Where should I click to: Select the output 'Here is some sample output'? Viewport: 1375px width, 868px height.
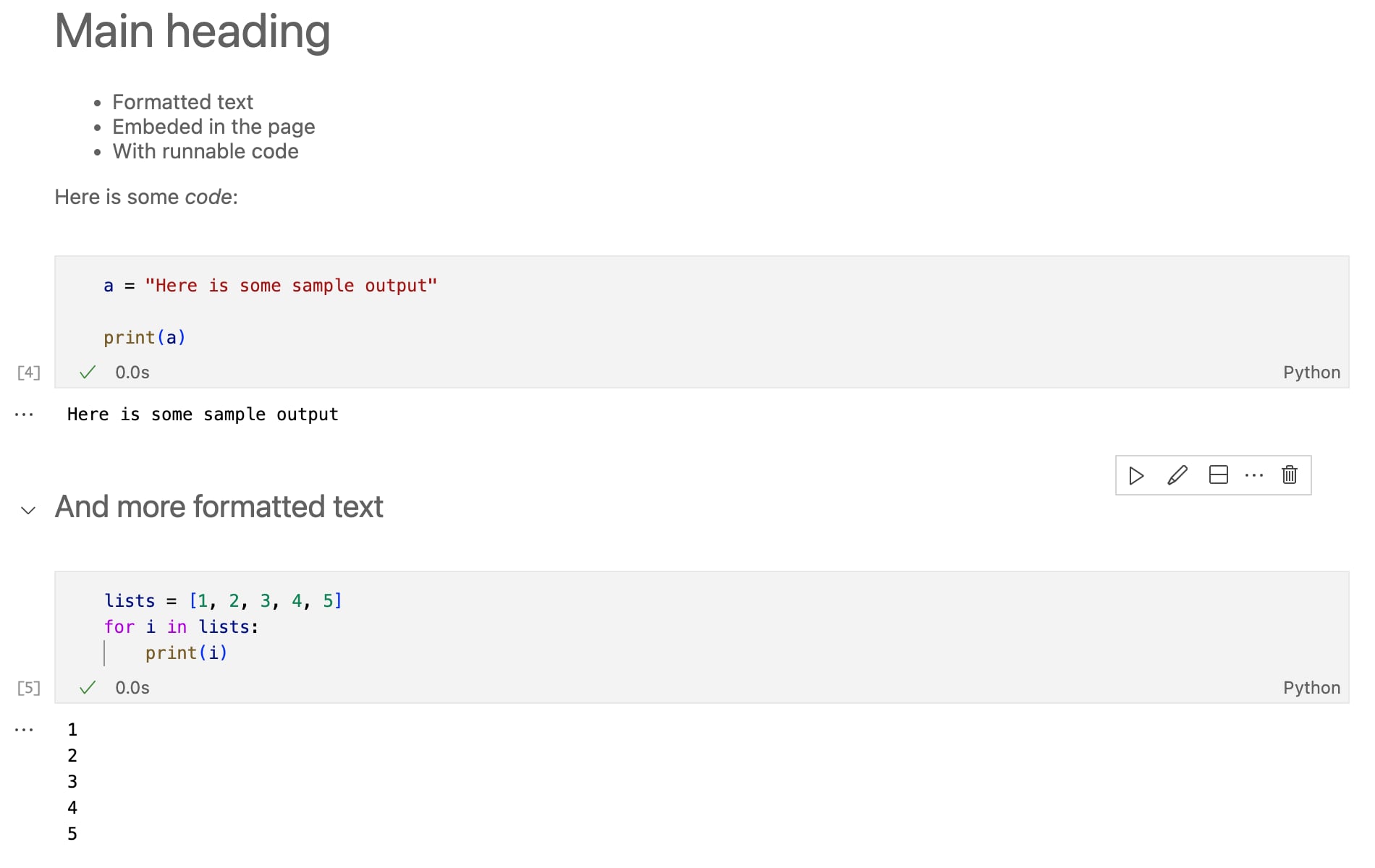pos(203,414)
